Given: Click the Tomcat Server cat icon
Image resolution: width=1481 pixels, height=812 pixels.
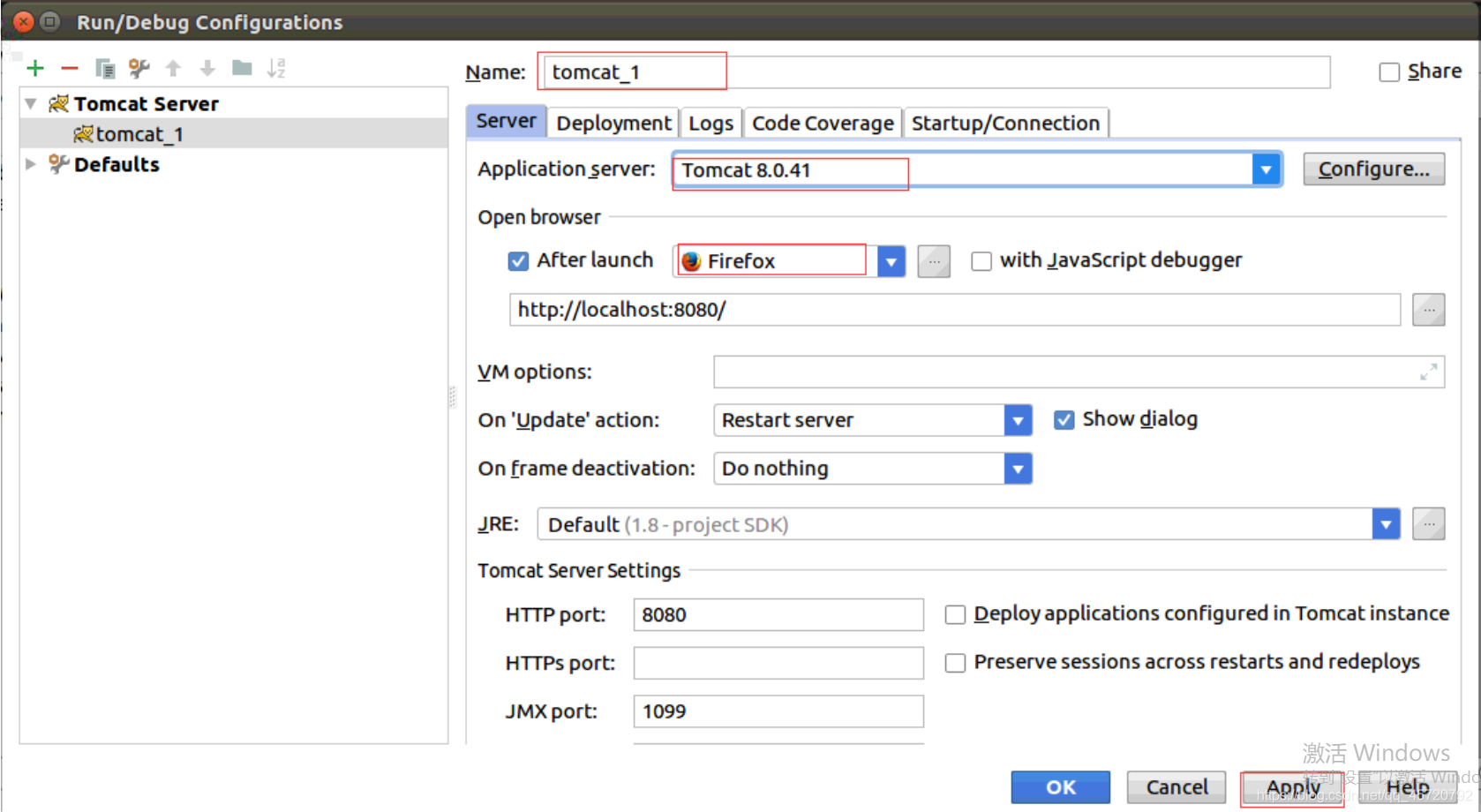Looking at the screenshot, I should [59, 104].
